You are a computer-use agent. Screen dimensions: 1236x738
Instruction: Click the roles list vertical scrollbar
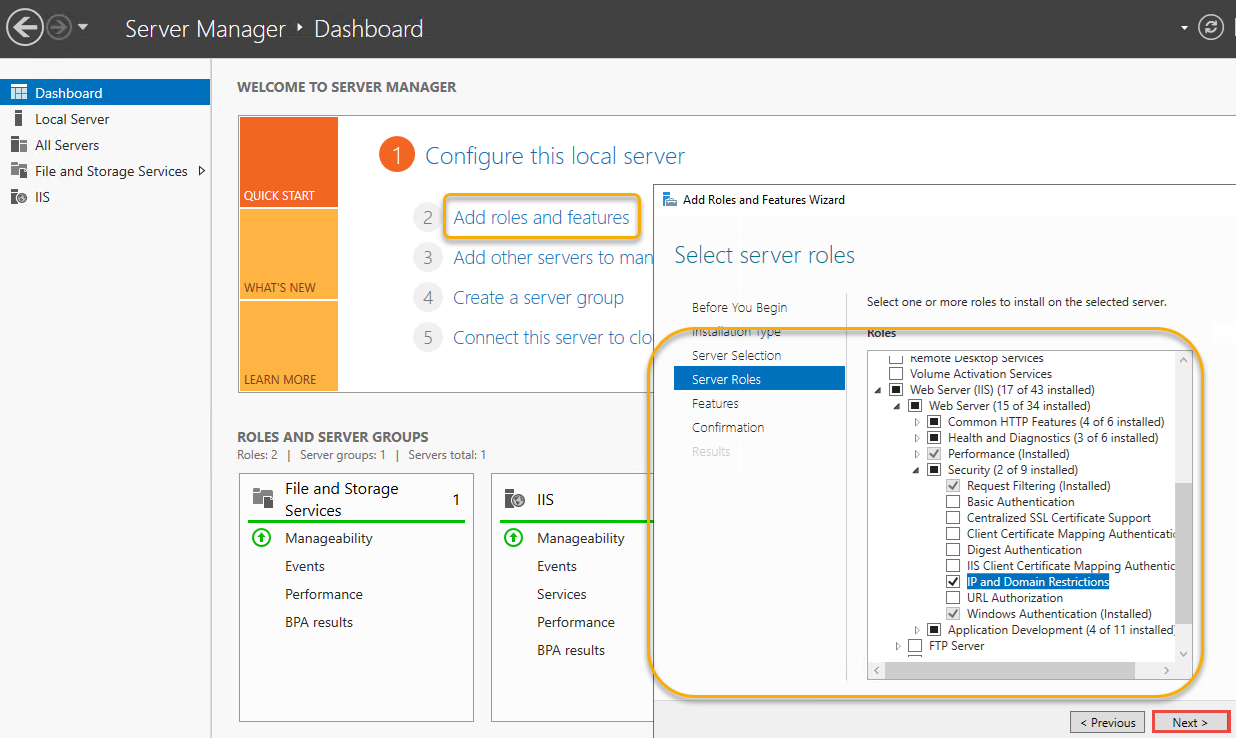(1184, 550)
